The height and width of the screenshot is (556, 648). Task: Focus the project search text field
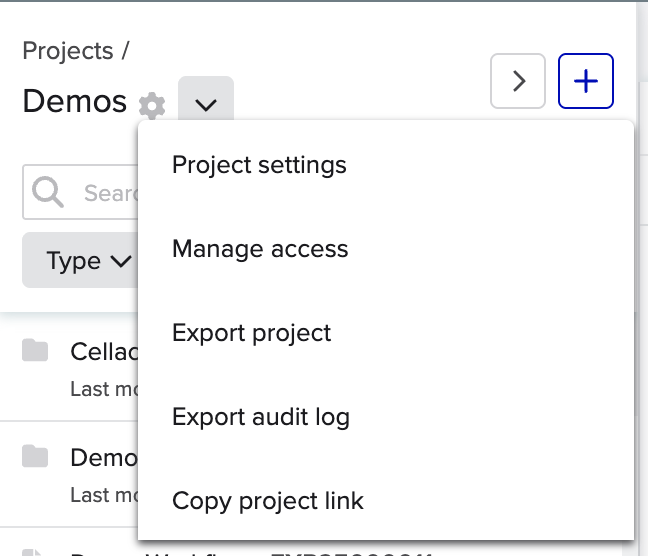[105, 193]
